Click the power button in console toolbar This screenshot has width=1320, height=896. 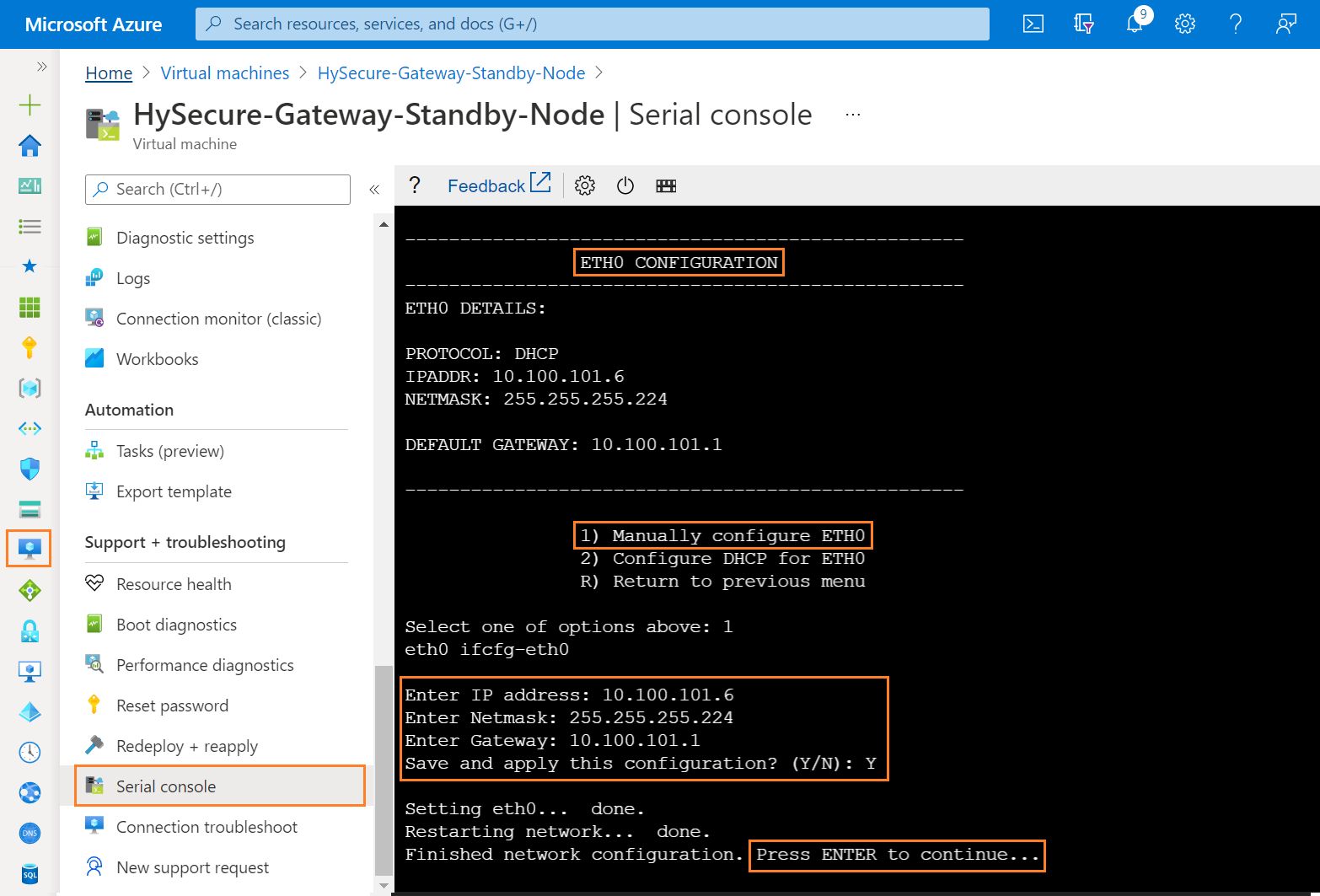625,185
